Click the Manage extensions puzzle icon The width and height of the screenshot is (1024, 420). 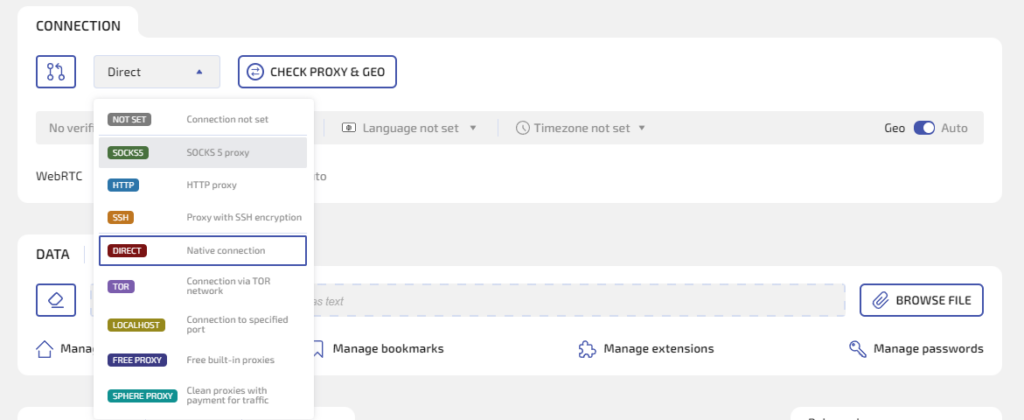587,349
